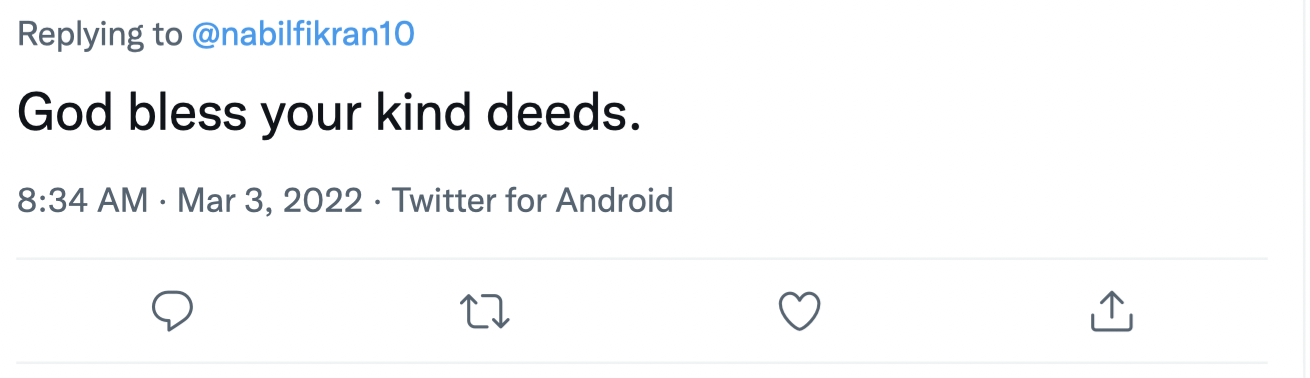Share this reply via the arrow-up icon
Image resolution: width=1310 pixels, height=378 pixels.
point(1111,312)
